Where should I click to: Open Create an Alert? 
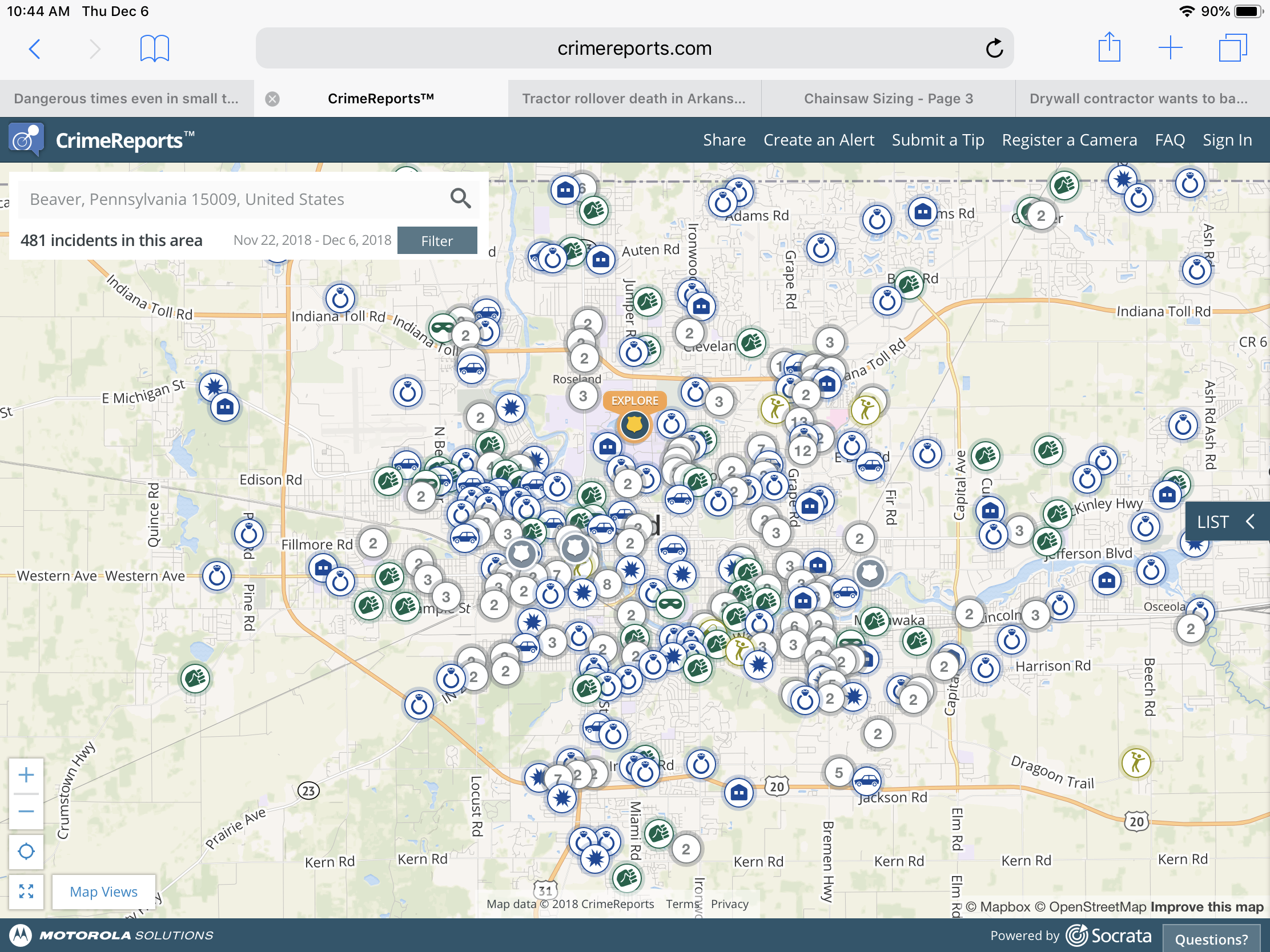click(x=818, y=140)
